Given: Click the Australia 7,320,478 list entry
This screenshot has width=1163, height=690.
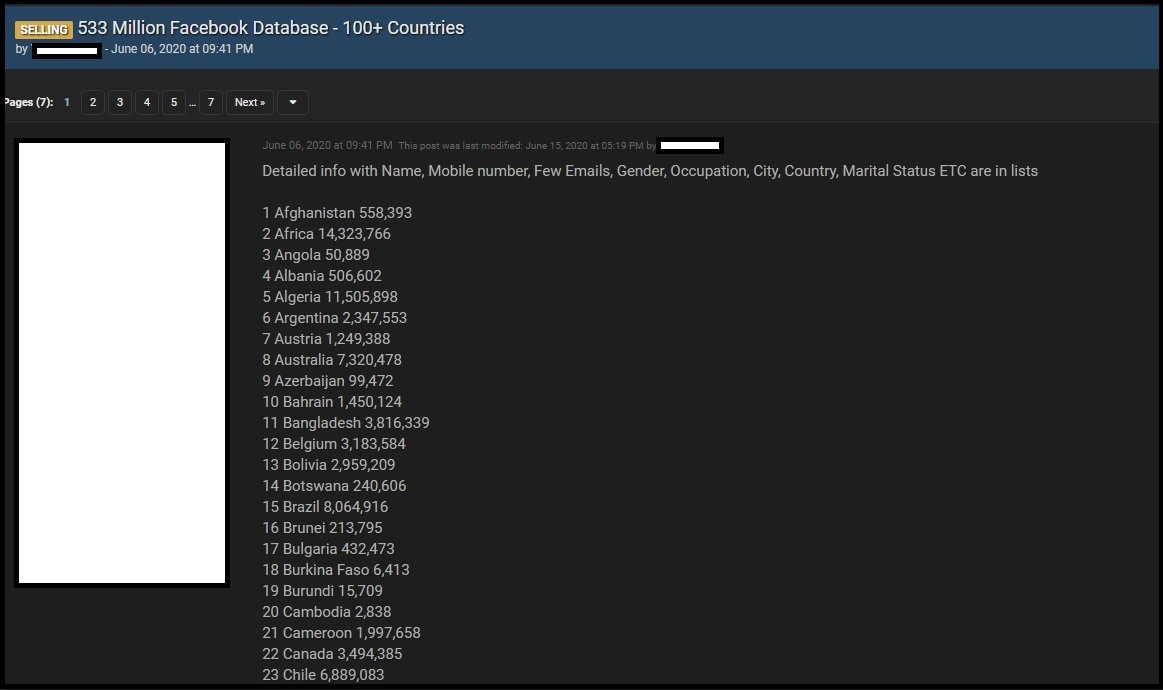Looking at the screenshot, I should [332, 360].
